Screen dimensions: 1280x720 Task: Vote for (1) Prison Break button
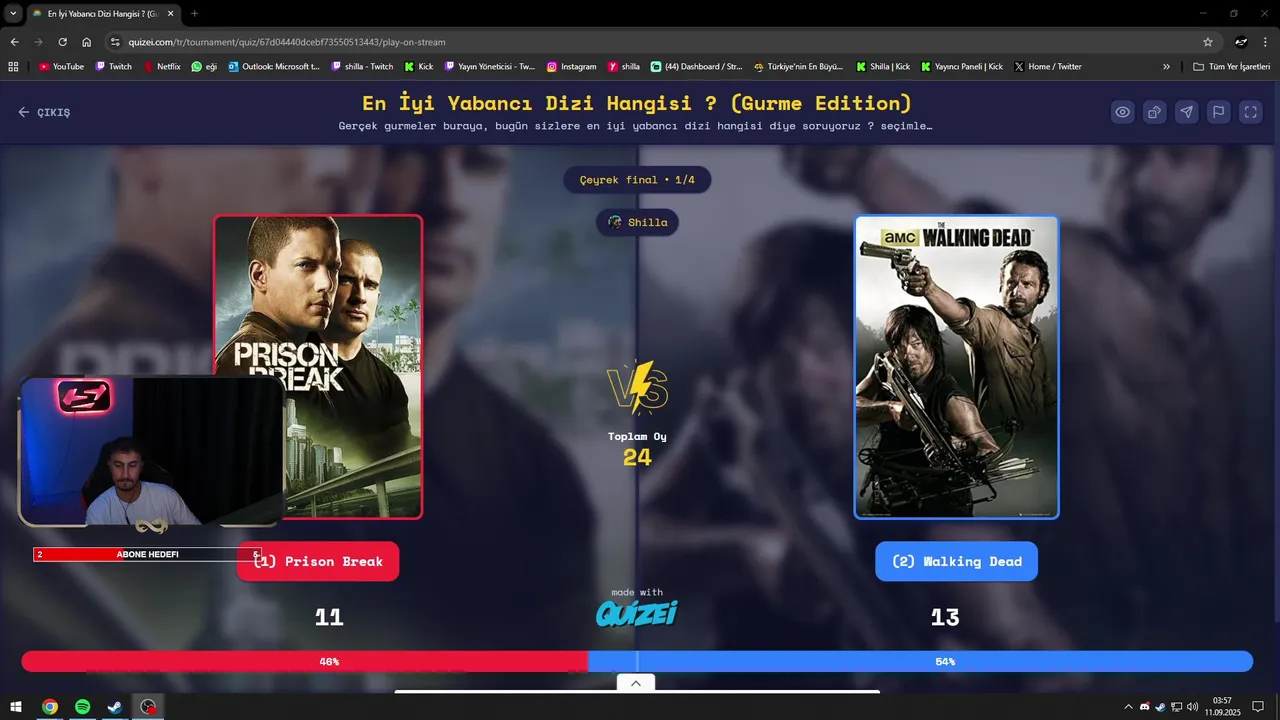tap(318, 561)
